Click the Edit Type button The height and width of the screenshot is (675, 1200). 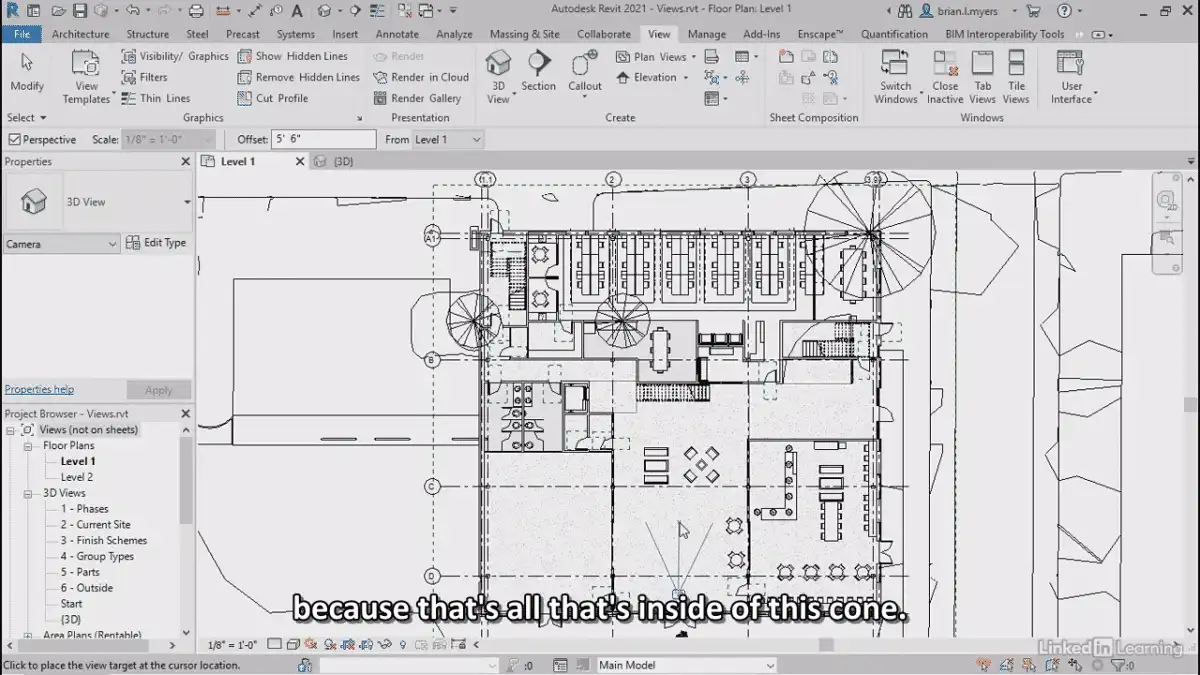157,243
